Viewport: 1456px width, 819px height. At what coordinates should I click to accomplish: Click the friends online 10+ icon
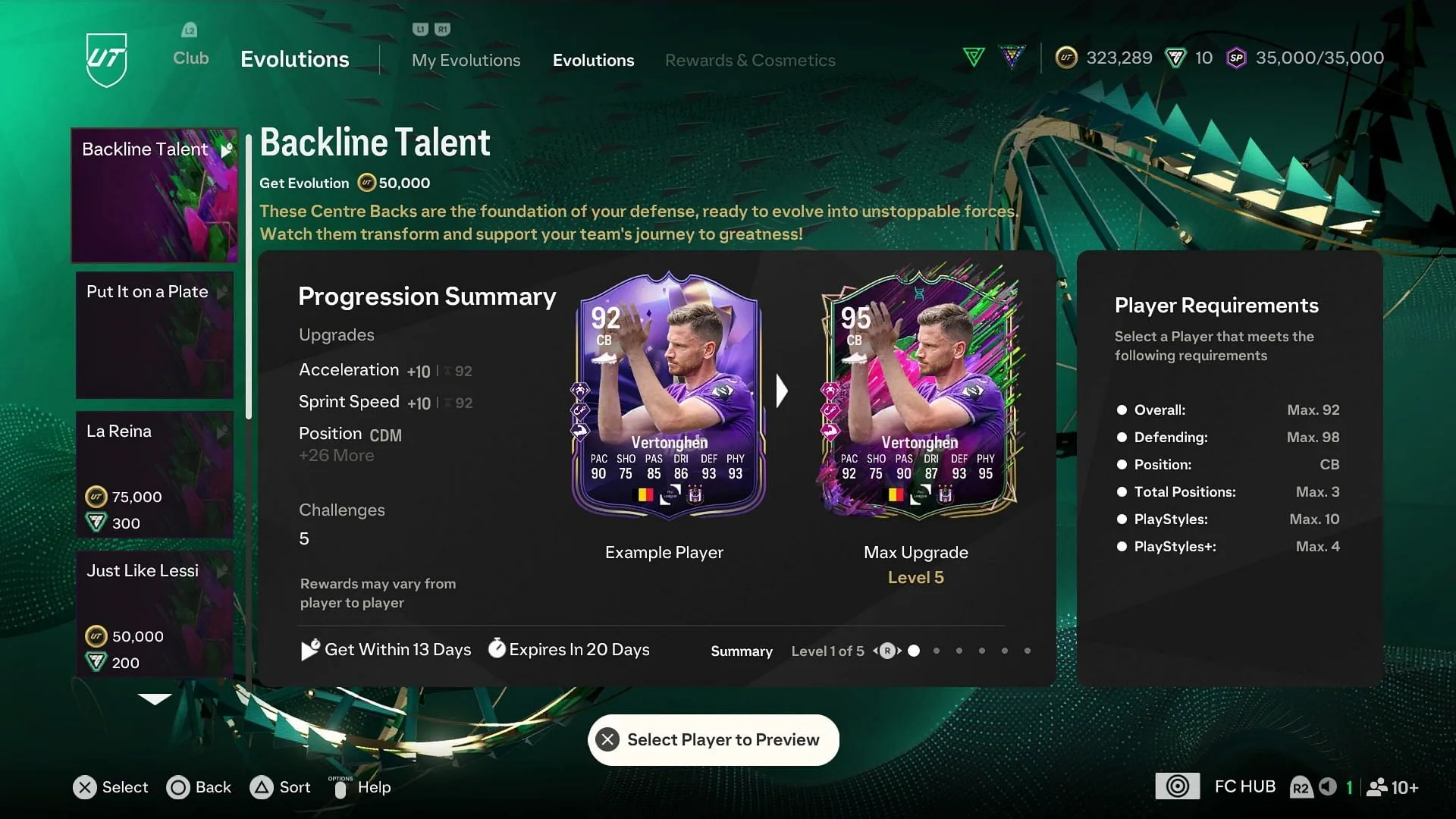click(x=1392, y=787)
